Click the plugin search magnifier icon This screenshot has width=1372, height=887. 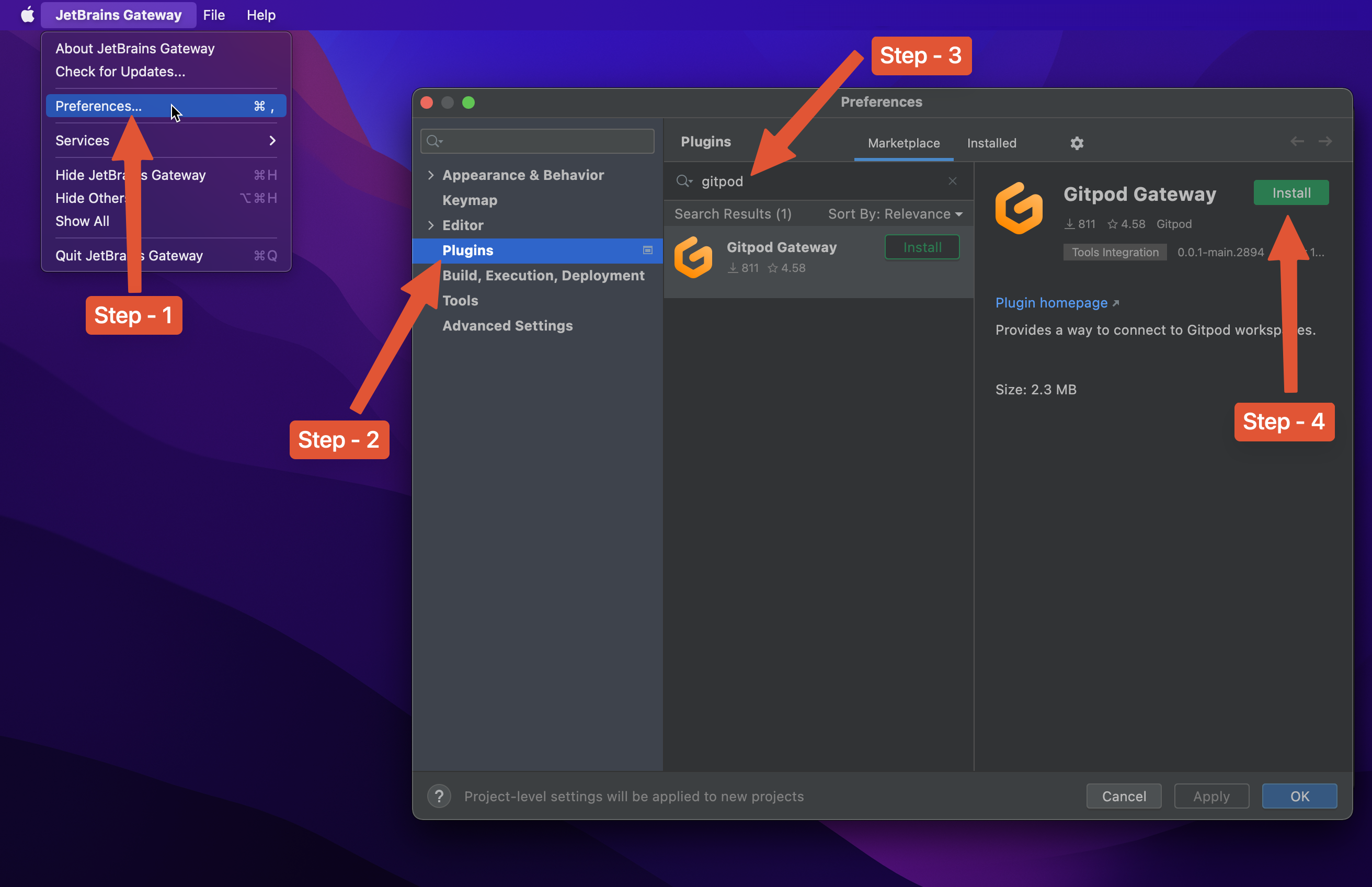[x=683, y=181]
